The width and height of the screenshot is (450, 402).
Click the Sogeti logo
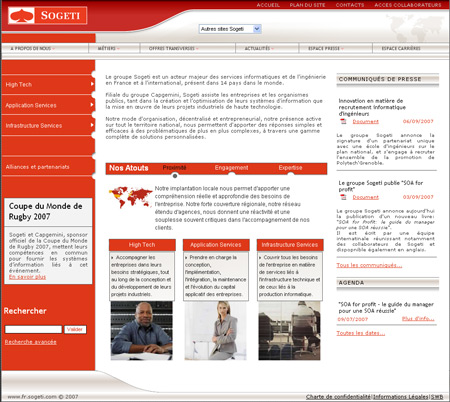point(48,15)
